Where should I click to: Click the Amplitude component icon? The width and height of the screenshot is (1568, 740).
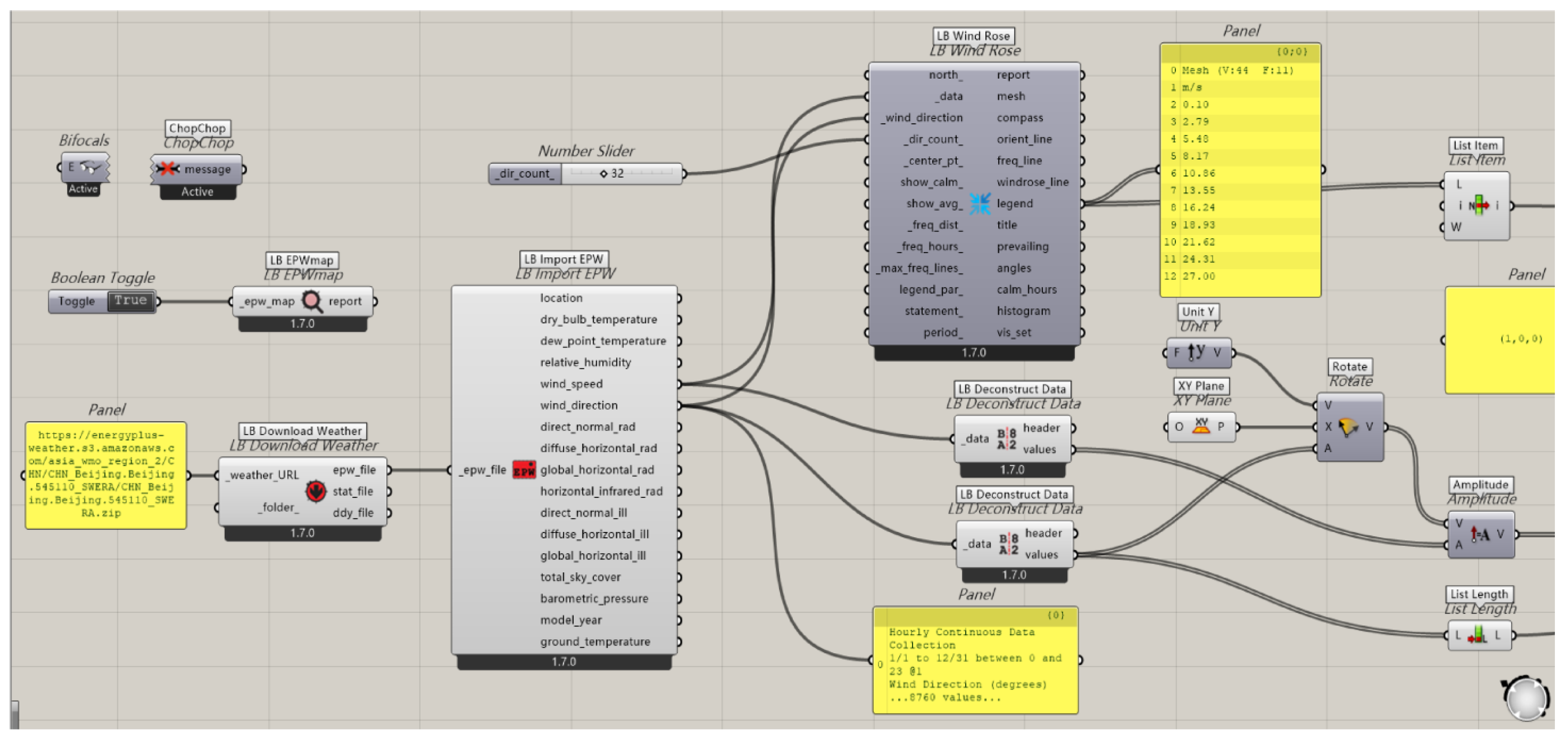coord(1480,534)
